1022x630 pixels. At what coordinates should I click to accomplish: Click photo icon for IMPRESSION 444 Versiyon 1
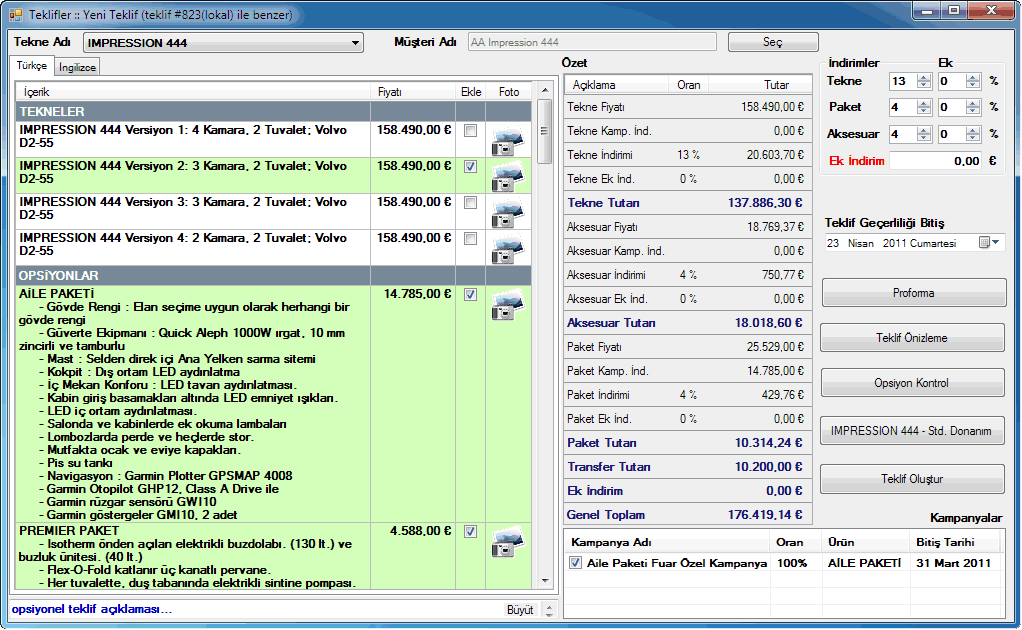point(508,140)
